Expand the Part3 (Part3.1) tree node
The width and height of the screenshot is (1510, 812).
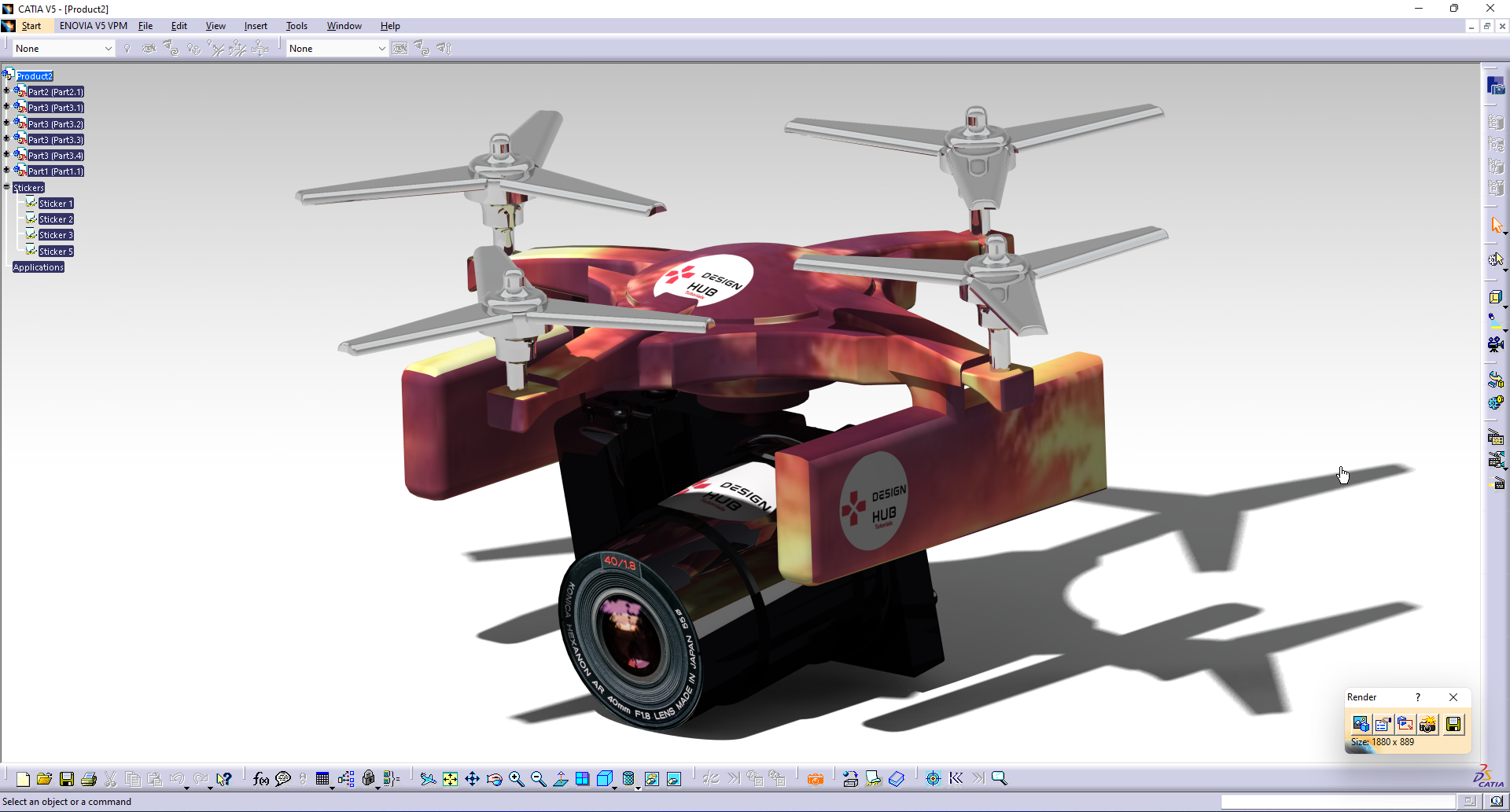pos(6,107)
